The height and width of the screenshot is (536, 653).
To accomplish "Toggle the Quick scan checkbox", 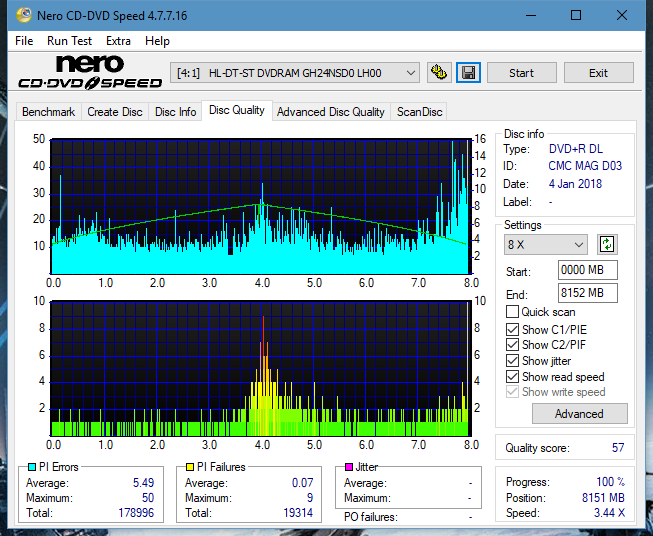I will pyautogui.click(x=512, y=312).
